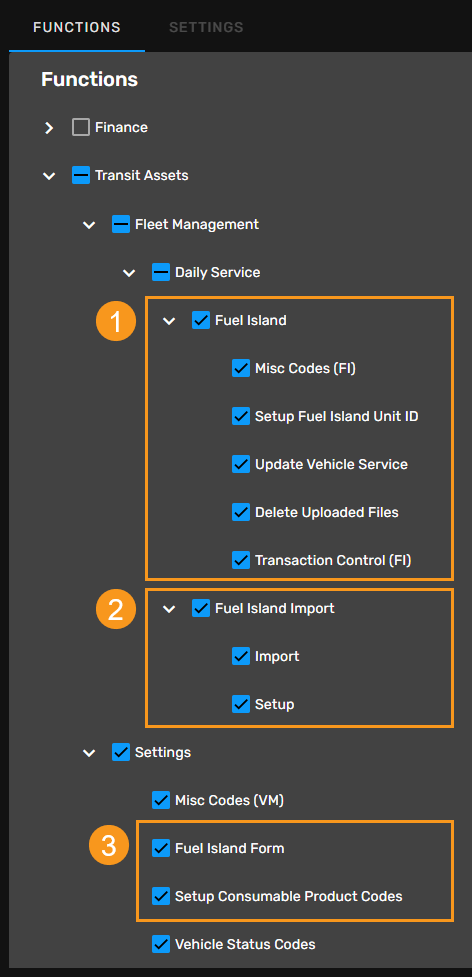The width and height of the screenshot is (472, 977).
Task: Uncheck Misc Codes (FI) checkbox
Action: 240,368
